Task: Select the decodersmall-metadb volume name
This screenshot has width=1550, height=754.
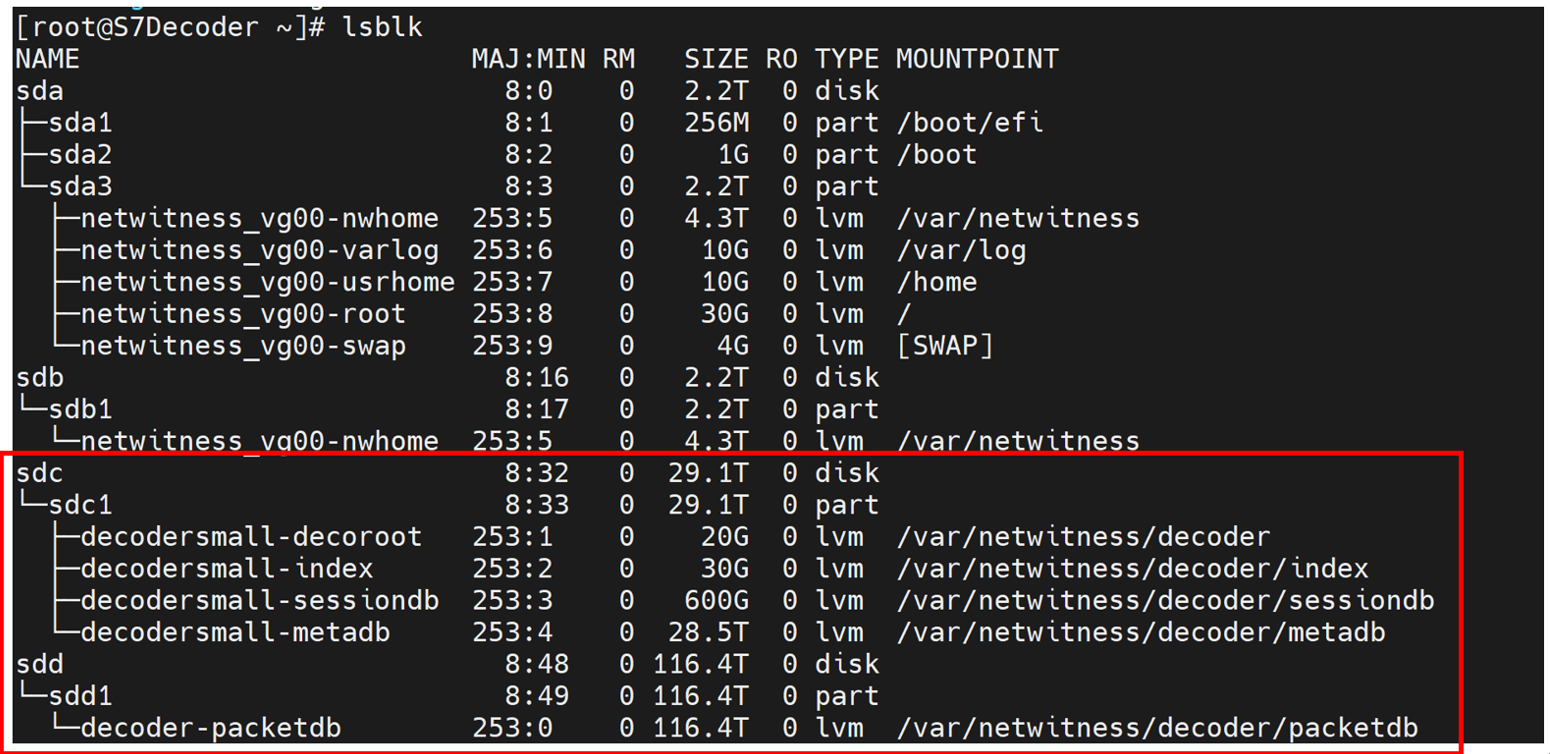Action: [236, 633]
